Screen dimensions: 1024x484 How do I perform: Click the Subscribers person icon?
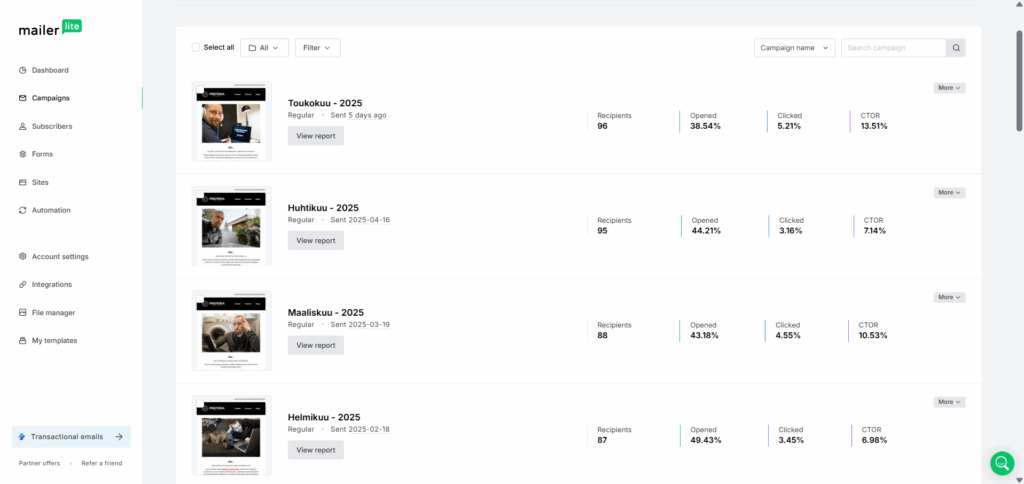click(x=22, y=126)
